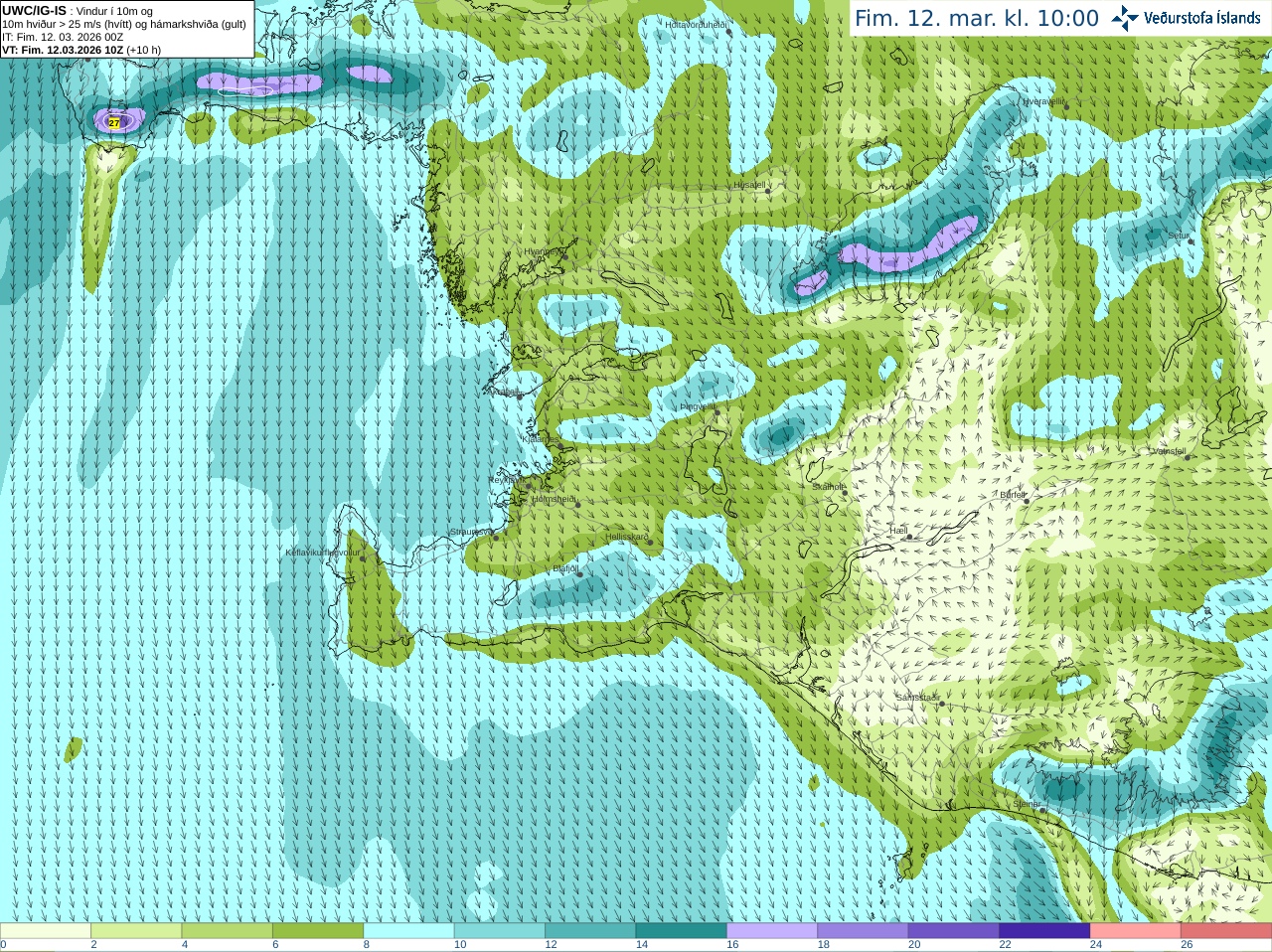Click the Húsafell station label

coord(750,185)
